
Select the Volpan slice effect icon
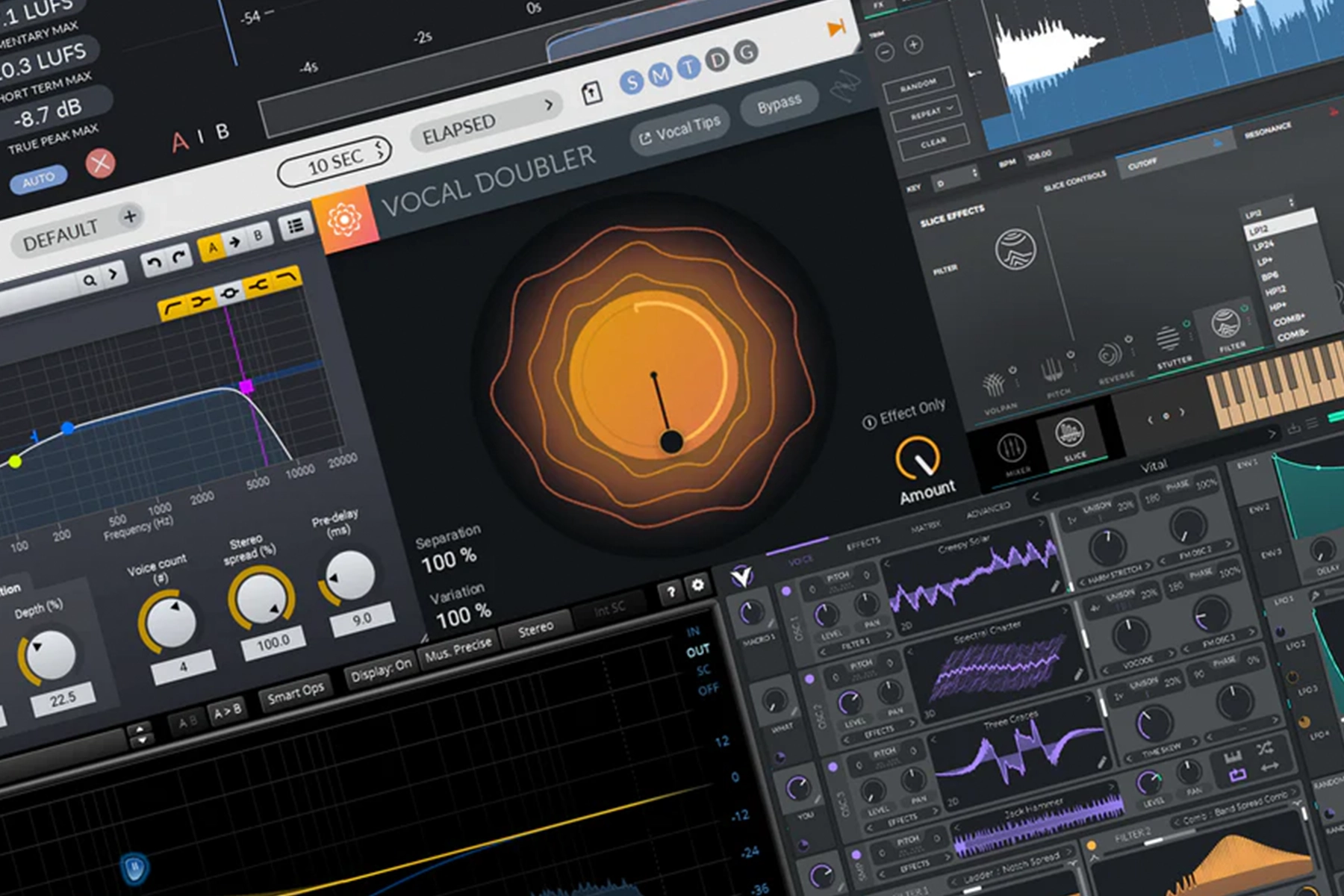[993, 385]
